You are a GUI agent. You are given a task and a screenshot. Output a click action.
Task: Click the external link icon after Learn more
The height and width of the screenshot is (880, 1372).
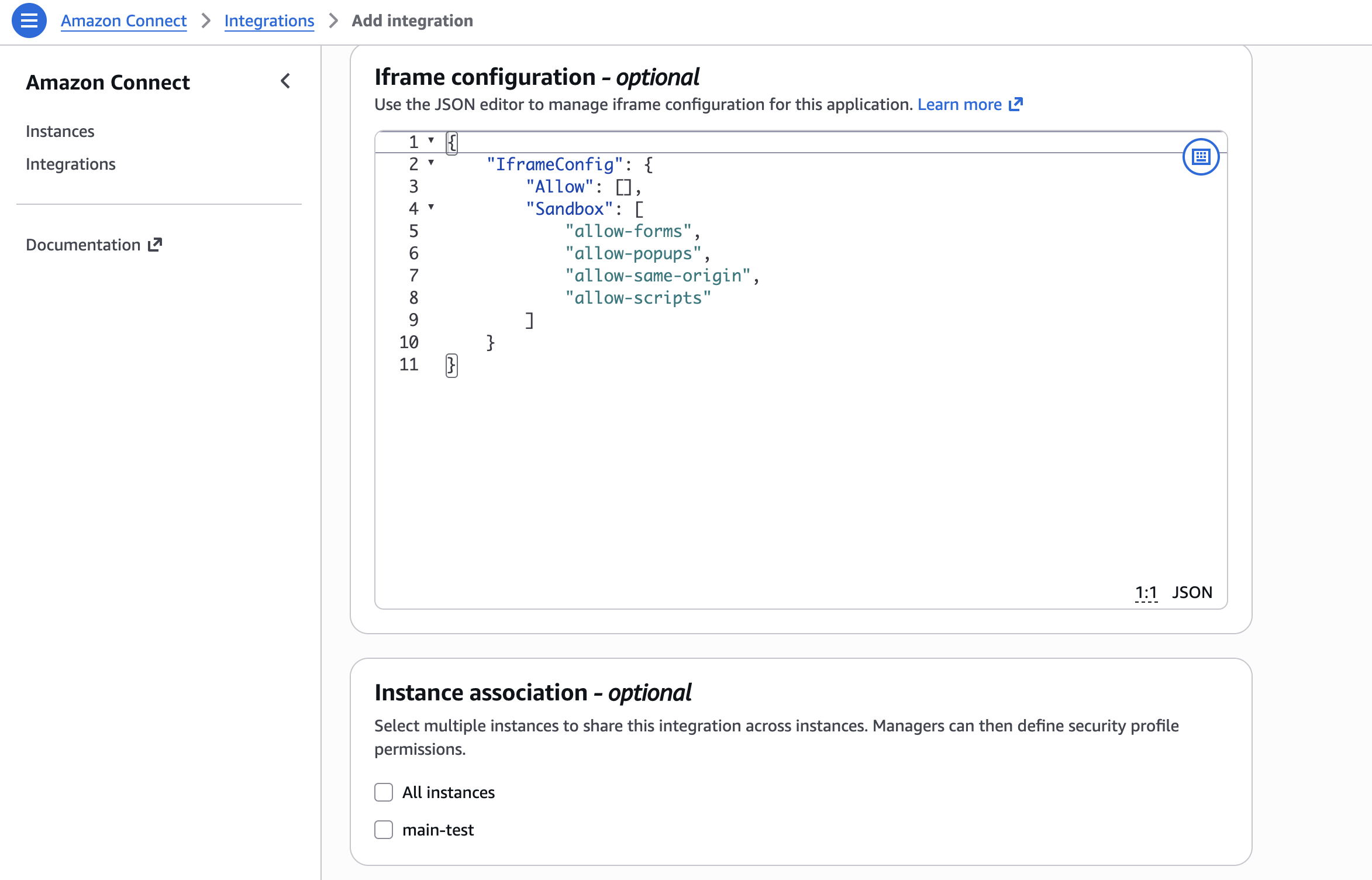(1016, 104)
